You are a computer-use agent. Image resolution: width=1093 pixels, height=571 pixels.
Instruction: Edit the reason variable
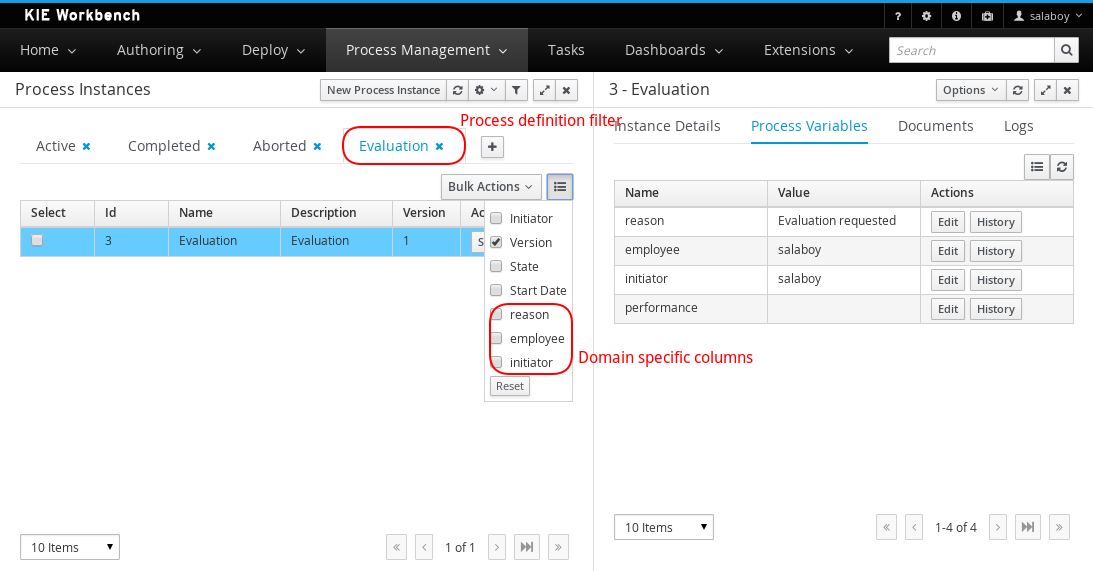coord(948,222)
